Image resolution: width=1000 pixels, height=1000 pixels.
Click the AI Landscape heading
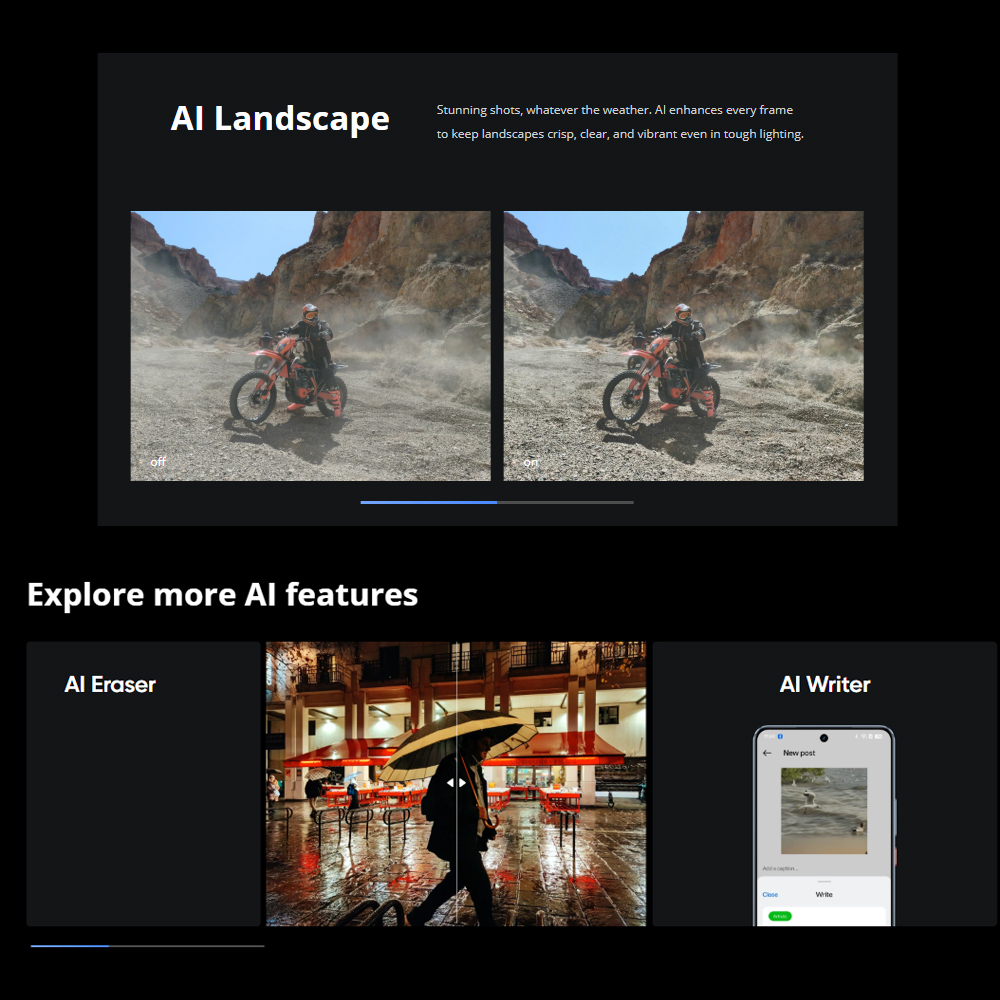coord(280,118)
